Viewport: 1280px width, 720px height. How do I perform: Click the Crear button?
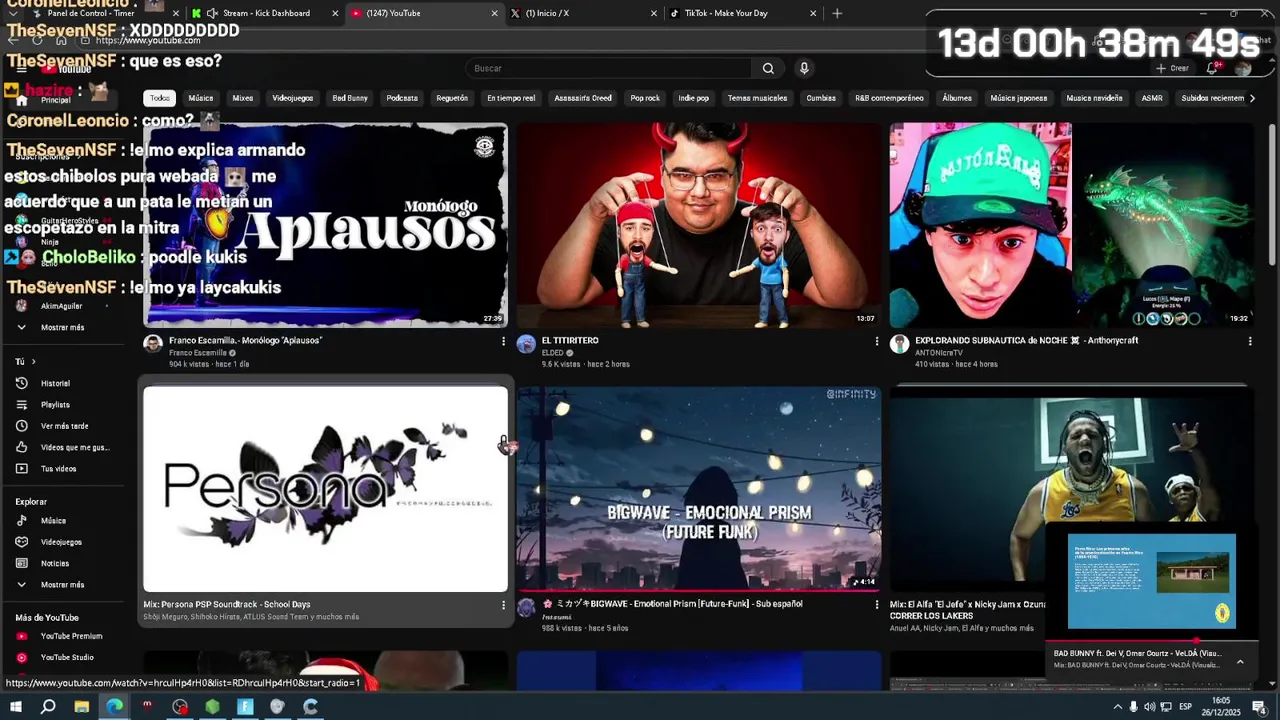click(x=1172, y=68)
